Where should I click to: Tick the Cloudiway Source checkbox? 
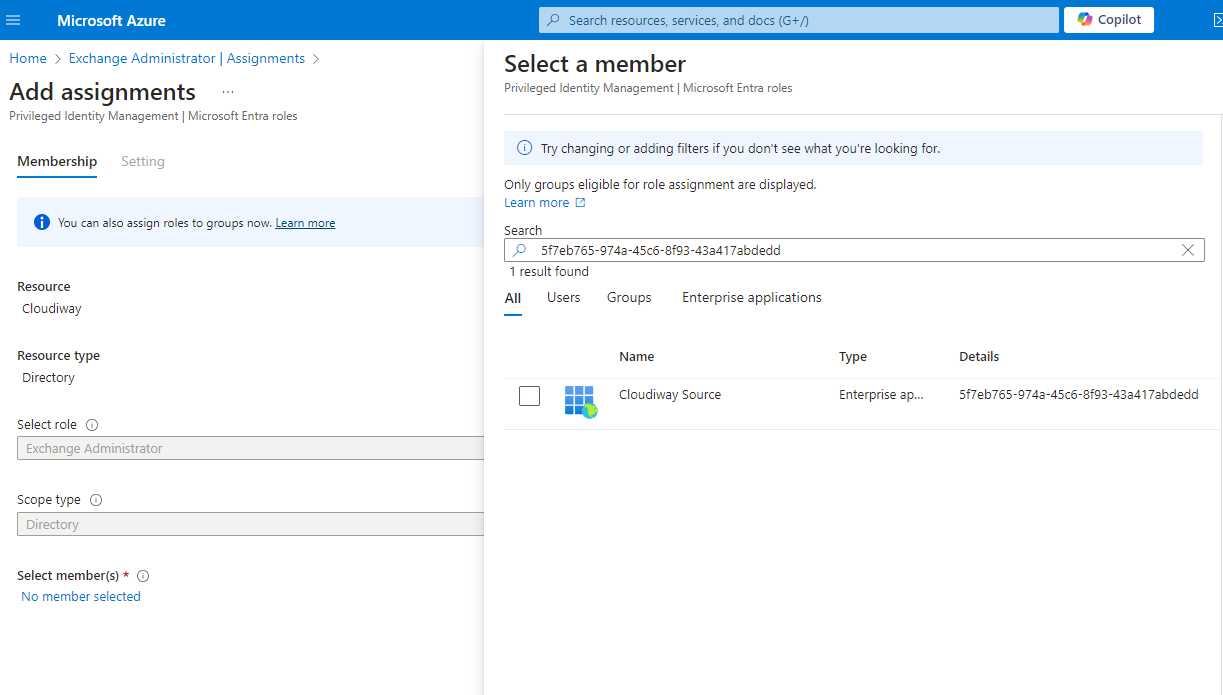(529, 396)
